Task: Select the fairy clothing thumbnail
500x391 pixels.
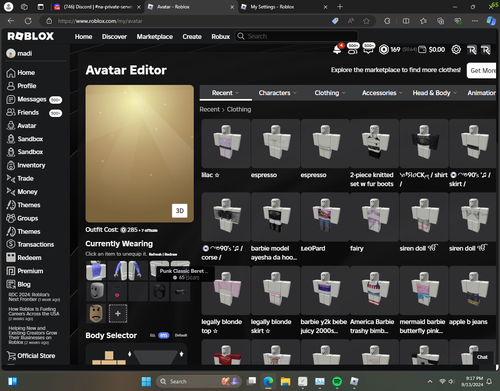Action: pos(374,217)
